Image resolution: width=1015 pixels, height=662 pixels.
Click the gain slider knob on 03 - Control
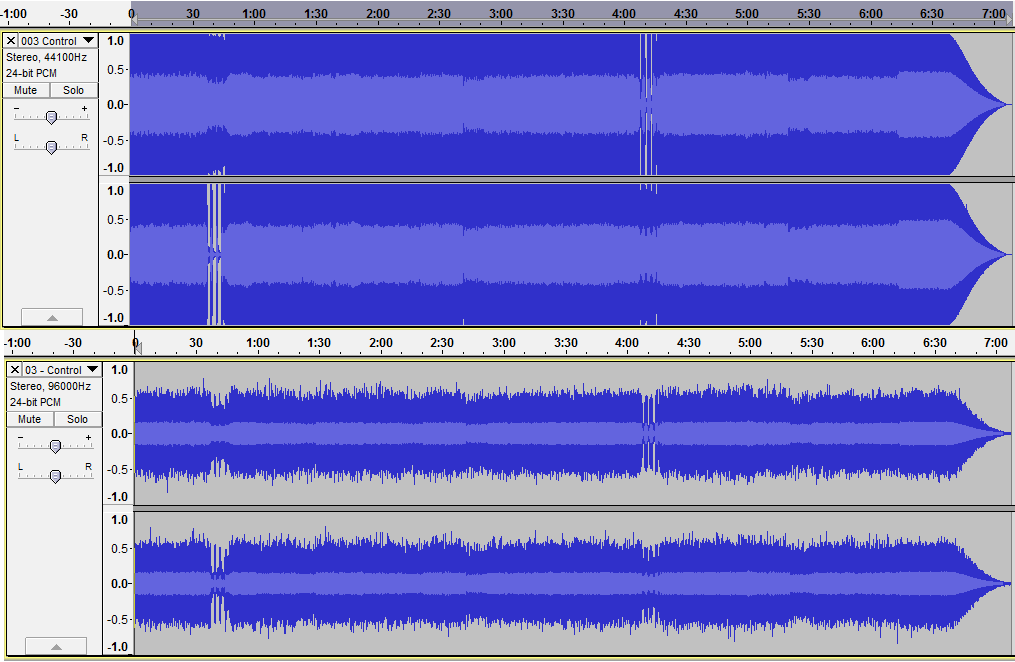(x=55, y=446)
